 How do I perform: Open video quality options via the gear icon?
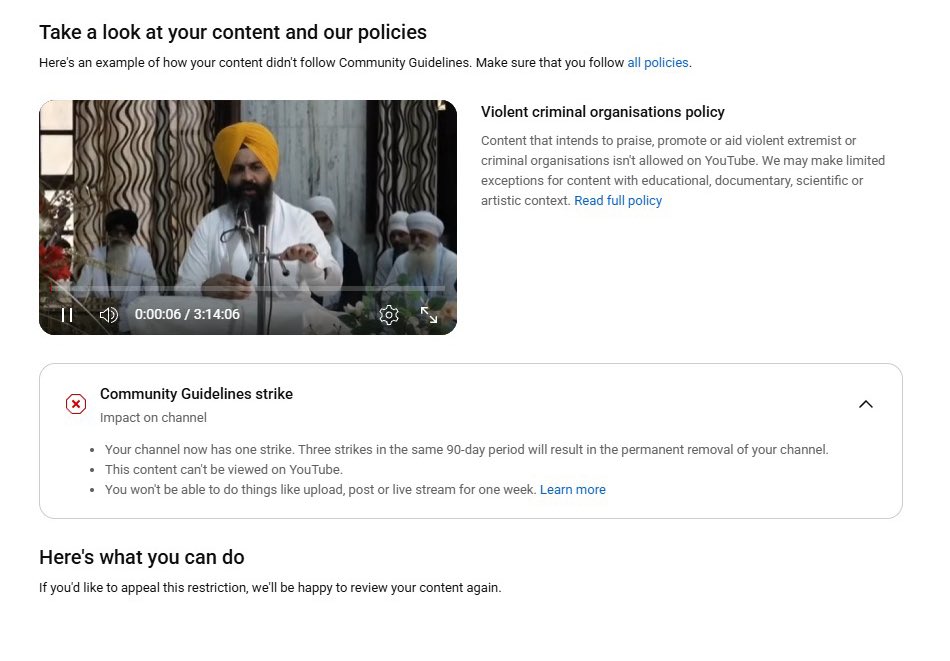point(389,314)
